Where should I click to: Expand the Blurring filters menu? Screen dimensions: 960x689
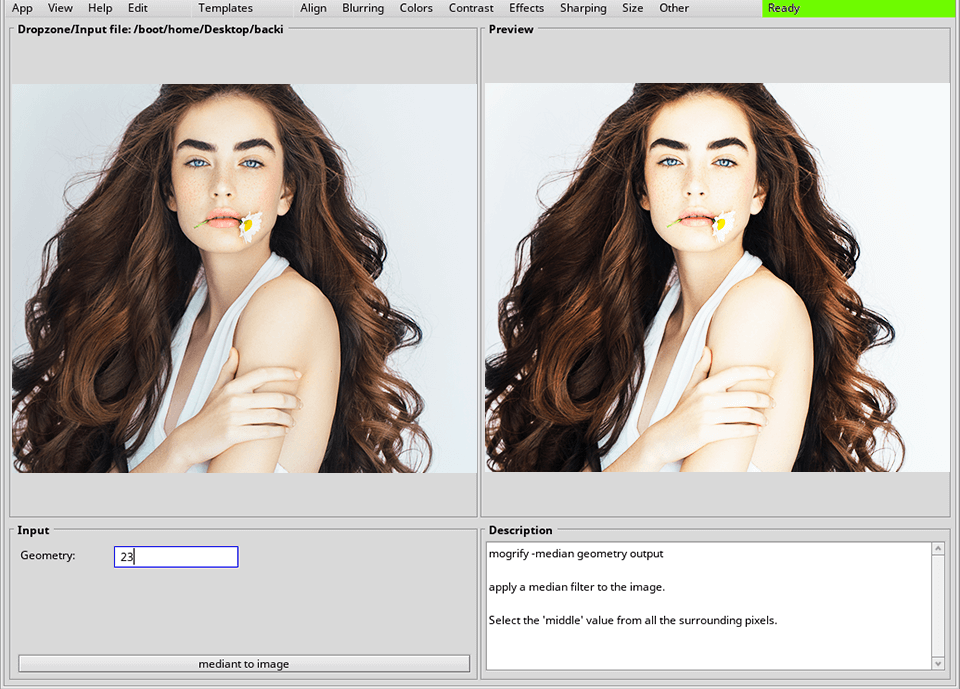tap(363, 8)
